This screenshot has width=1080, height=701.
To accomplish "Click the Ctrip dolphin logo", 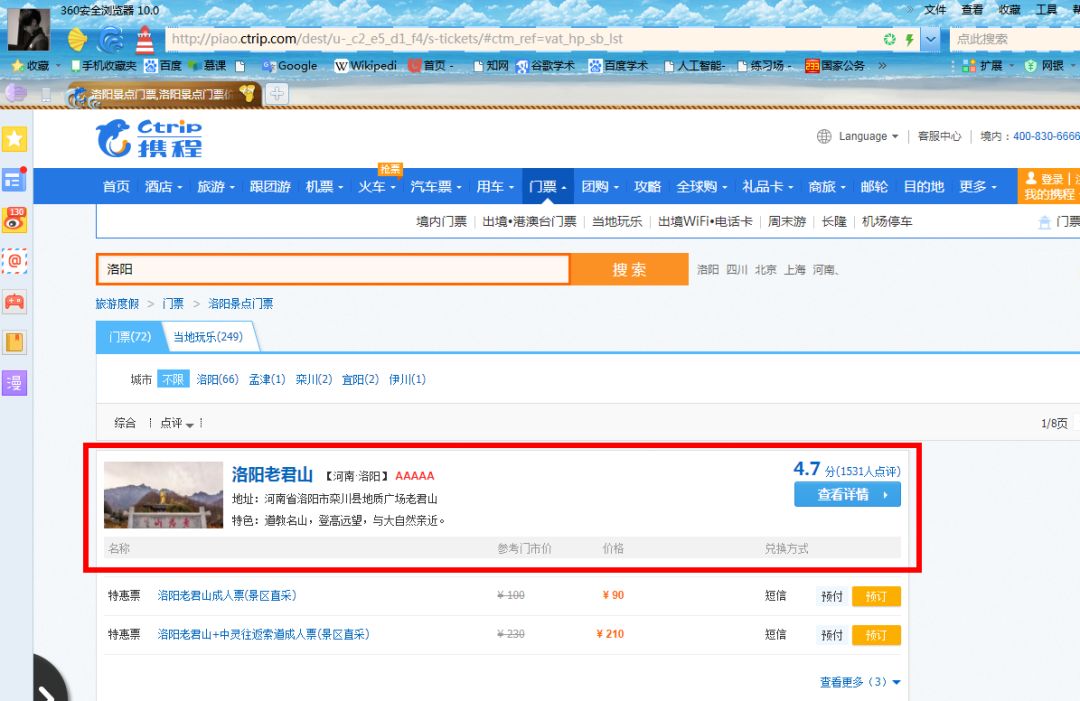I will point(114,138).
